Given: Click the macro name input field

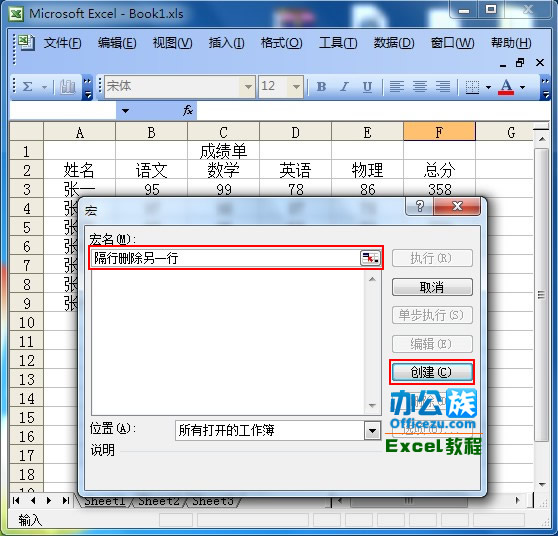Looking at the screenshot, I should point(226,258).
